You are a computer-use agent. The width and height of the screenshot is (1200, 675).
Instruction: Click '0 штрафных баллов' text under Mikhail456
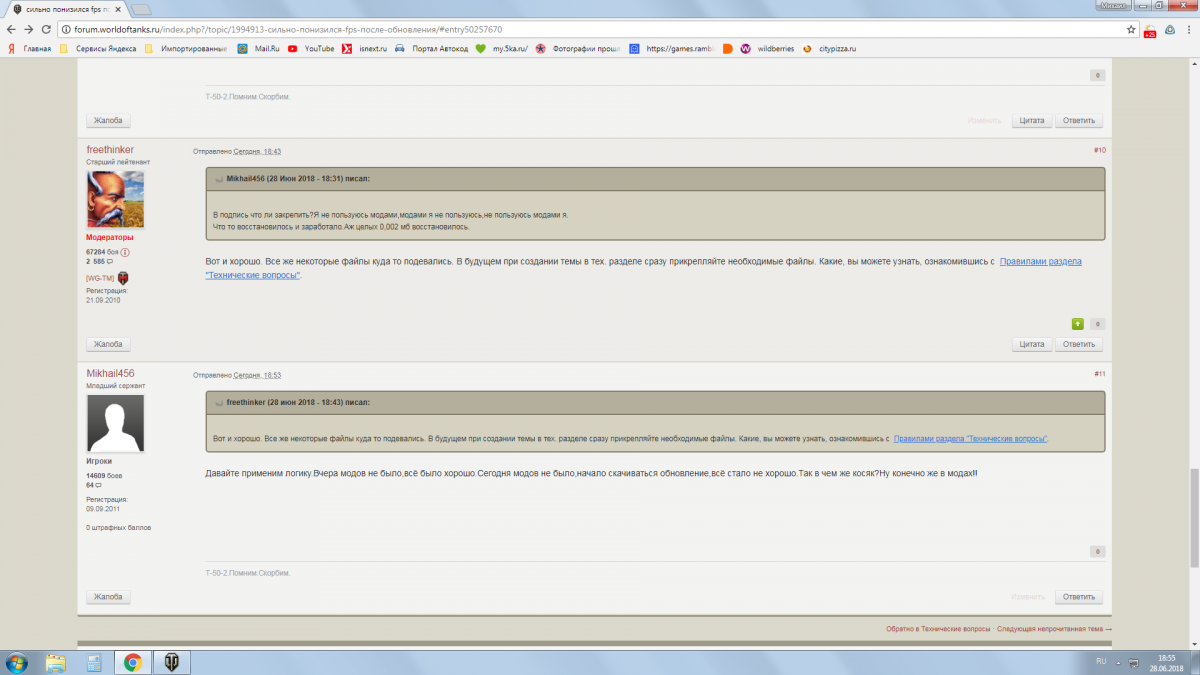click(x=119, y=527)
